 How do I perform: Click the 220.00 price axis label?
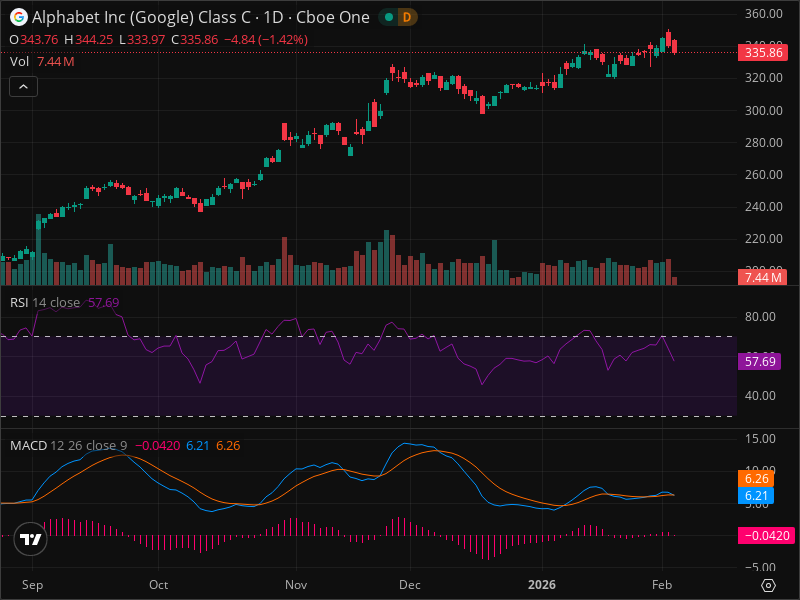click(764, 239)
